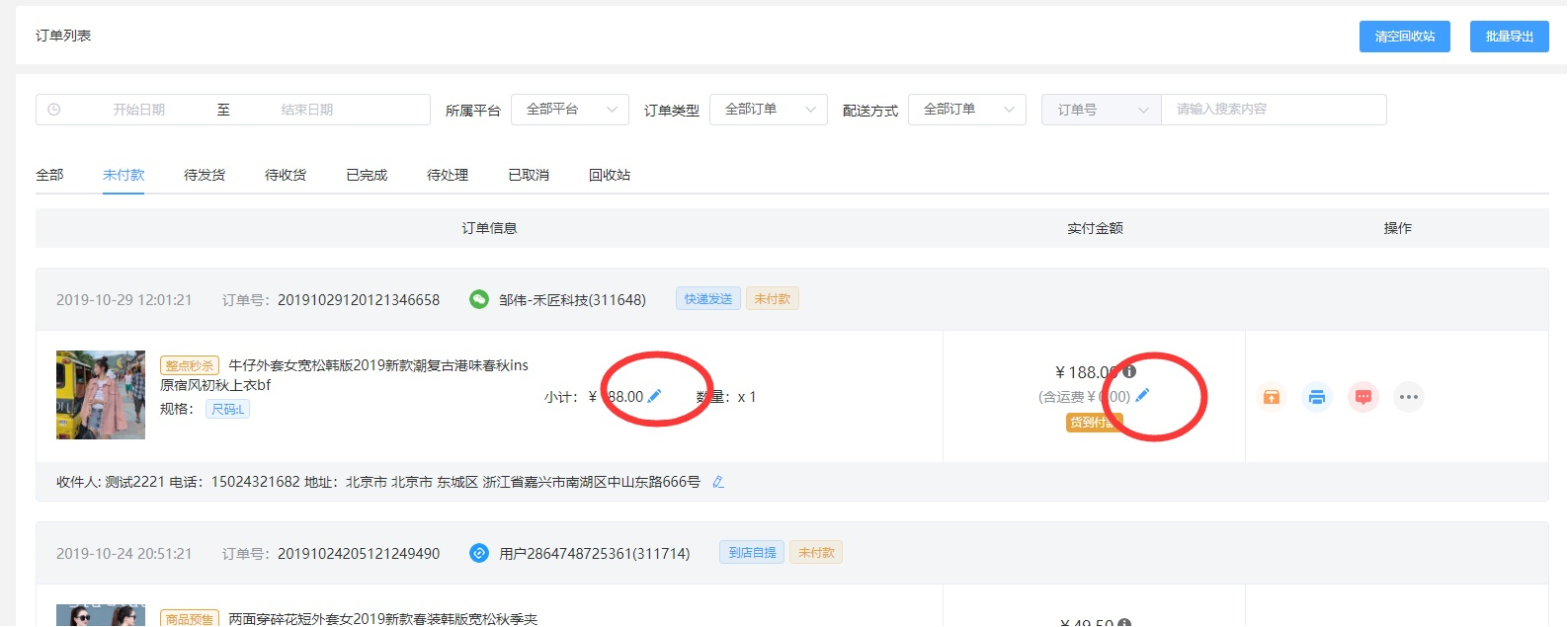Switch to the 已完成 tab
The width and height of the screenshot is (1568, 627).
point(367,175)
